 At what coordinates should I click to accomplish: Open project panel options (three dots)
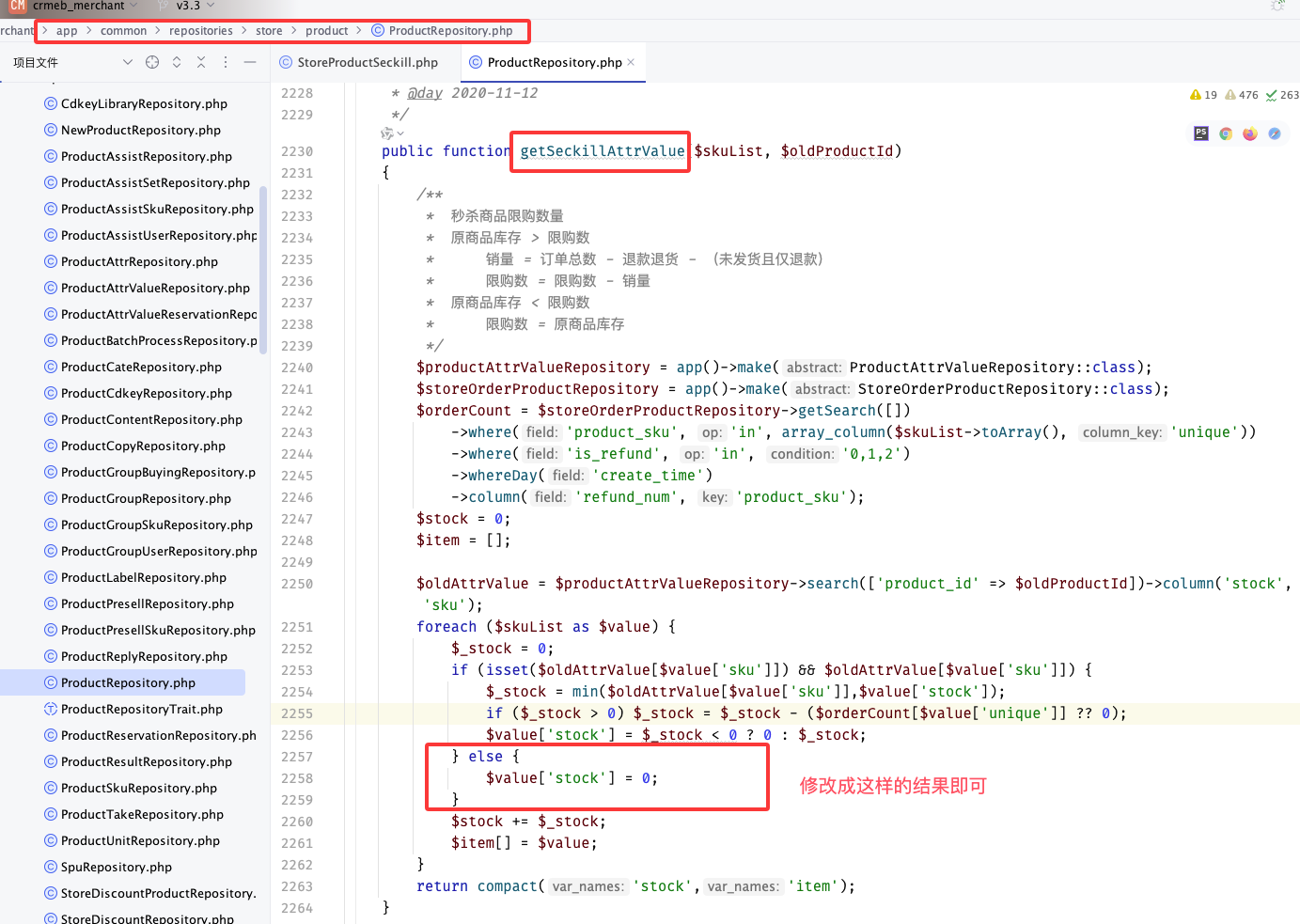226,62
